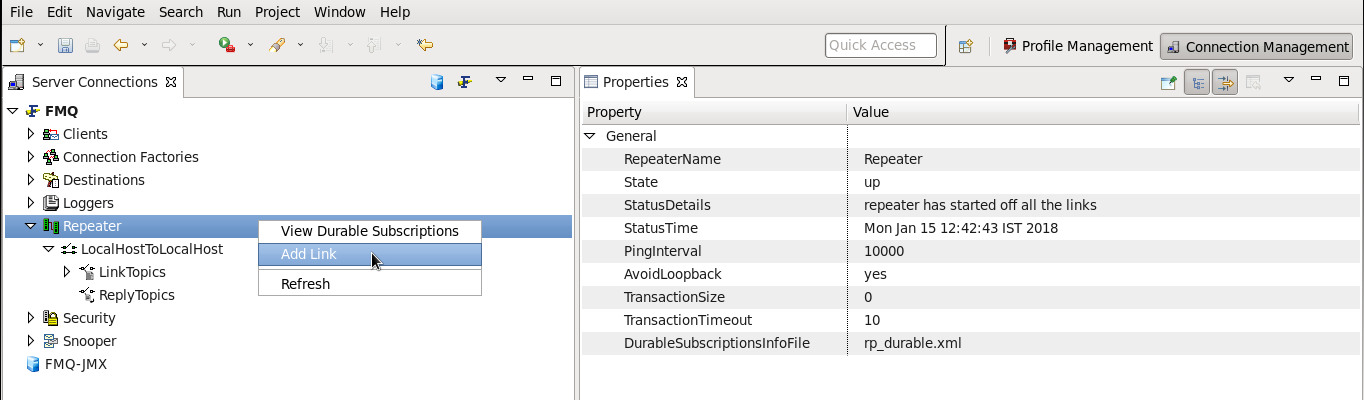Select View Durable Subscriptions menu entry
The height and width of the screenshot is (400, 1364).
pos(370,231)
